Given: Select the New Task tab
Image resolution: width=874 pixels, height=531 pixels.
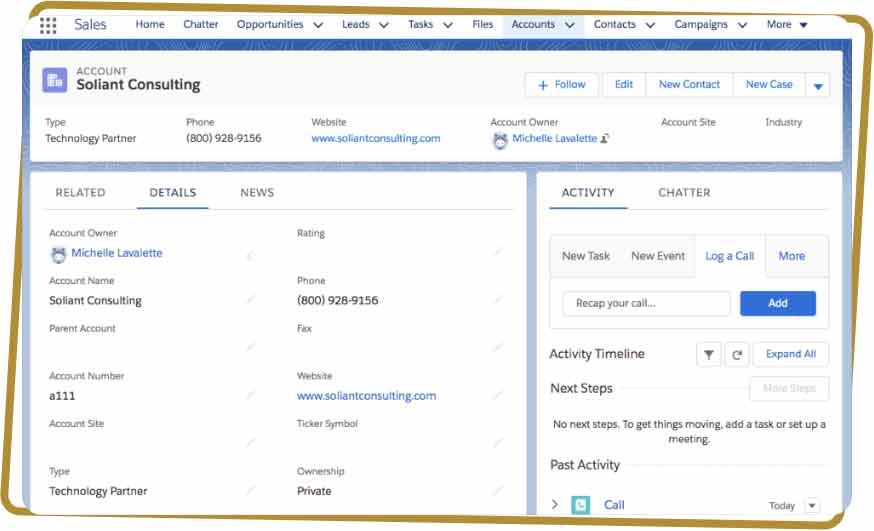Looking at the screenshot, I should [586, 256].
